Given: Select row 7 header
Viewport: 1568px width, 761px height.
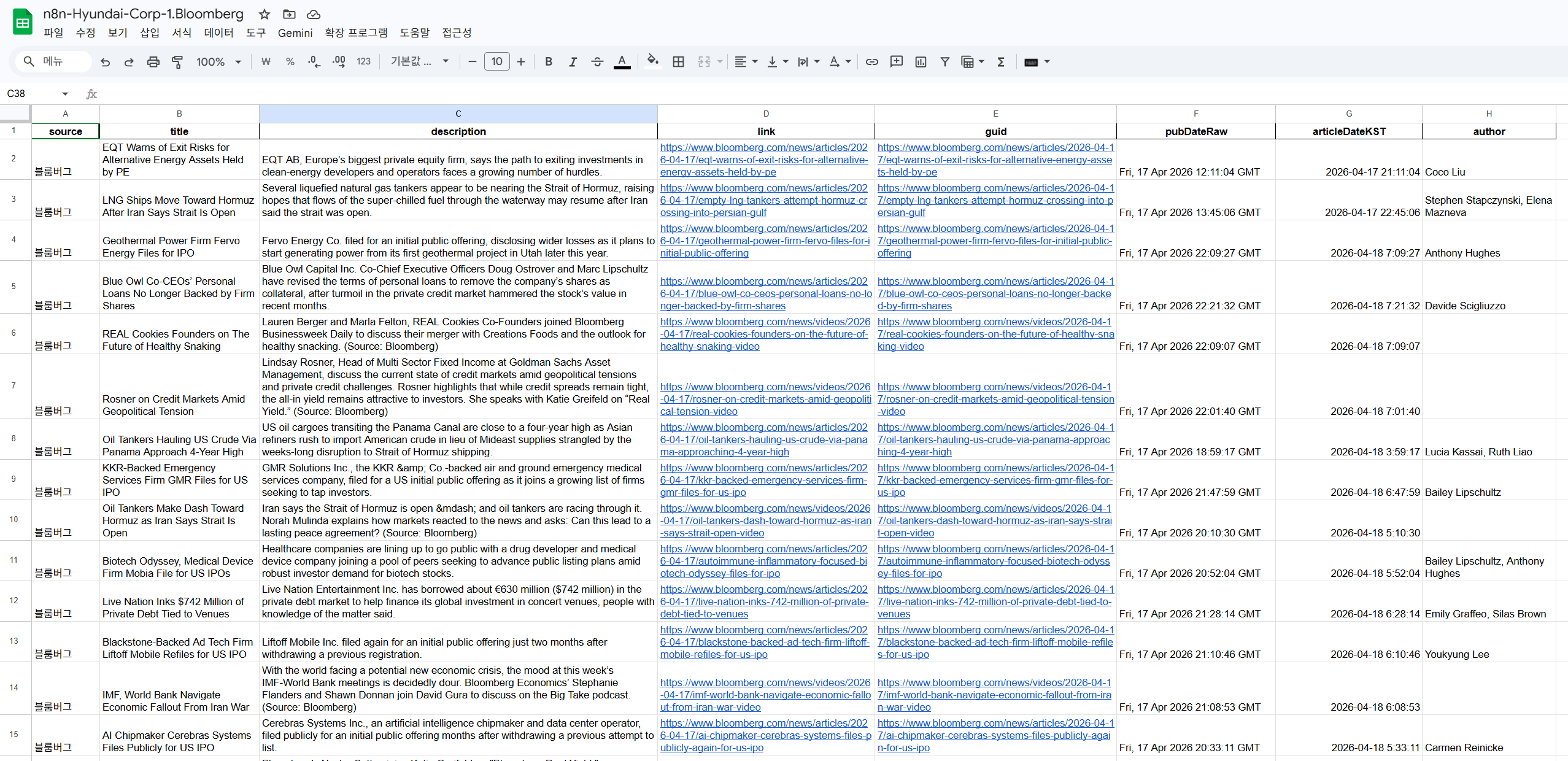Looking at the screenshot, I should (x=14, y=386).
